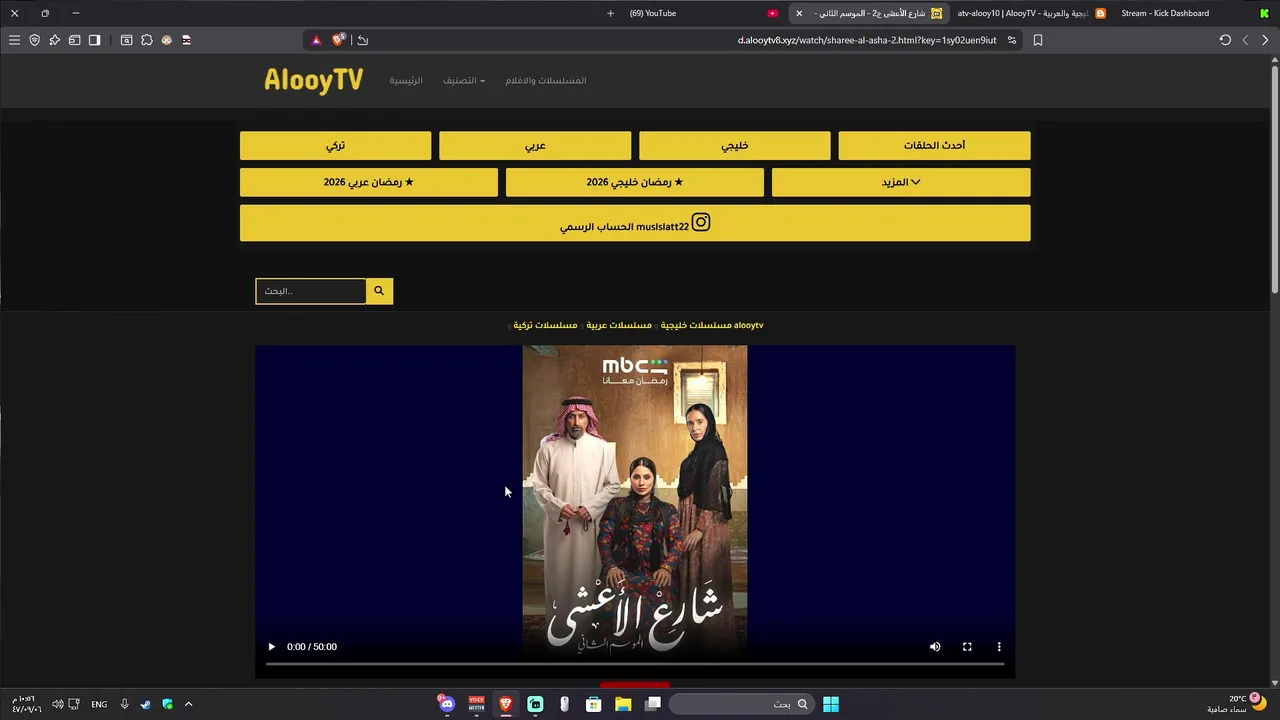
Task: Click the leo AI star icon in toolbar
Action: pyautogui.click(x=54, y=40)
